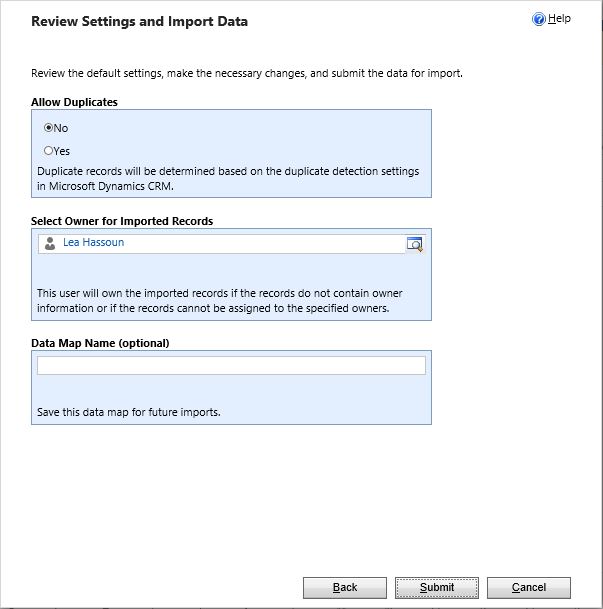603x609 pixels.
Task: Click the blue Help question mark icon
Action: pos(539,19)
